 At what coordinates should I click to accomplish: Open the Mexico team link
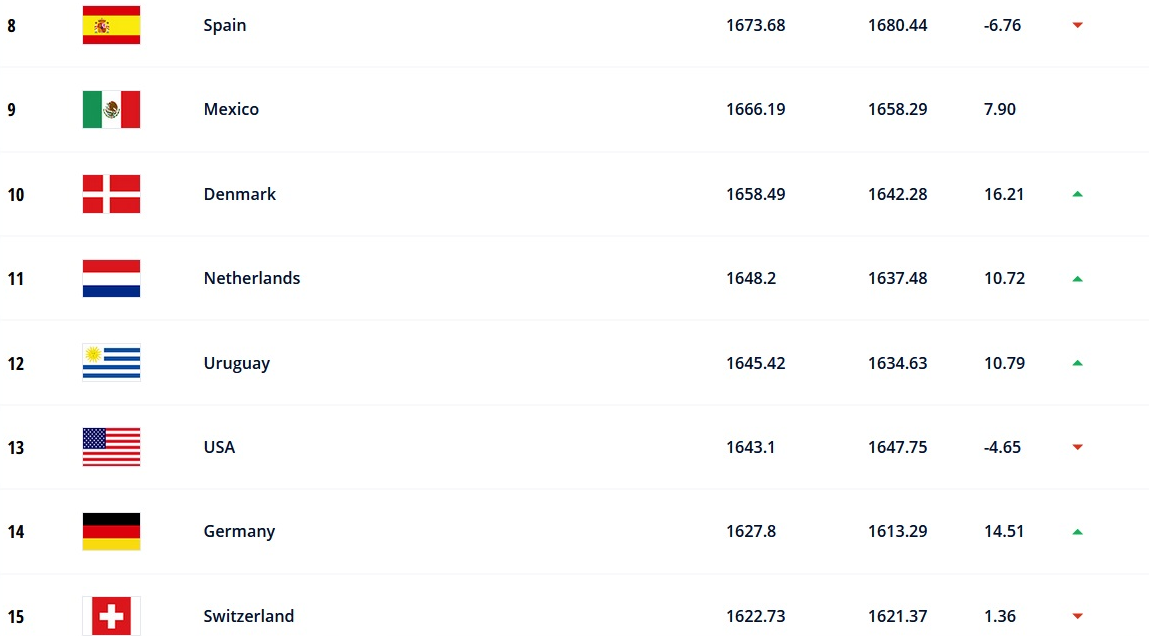[231, 109]
